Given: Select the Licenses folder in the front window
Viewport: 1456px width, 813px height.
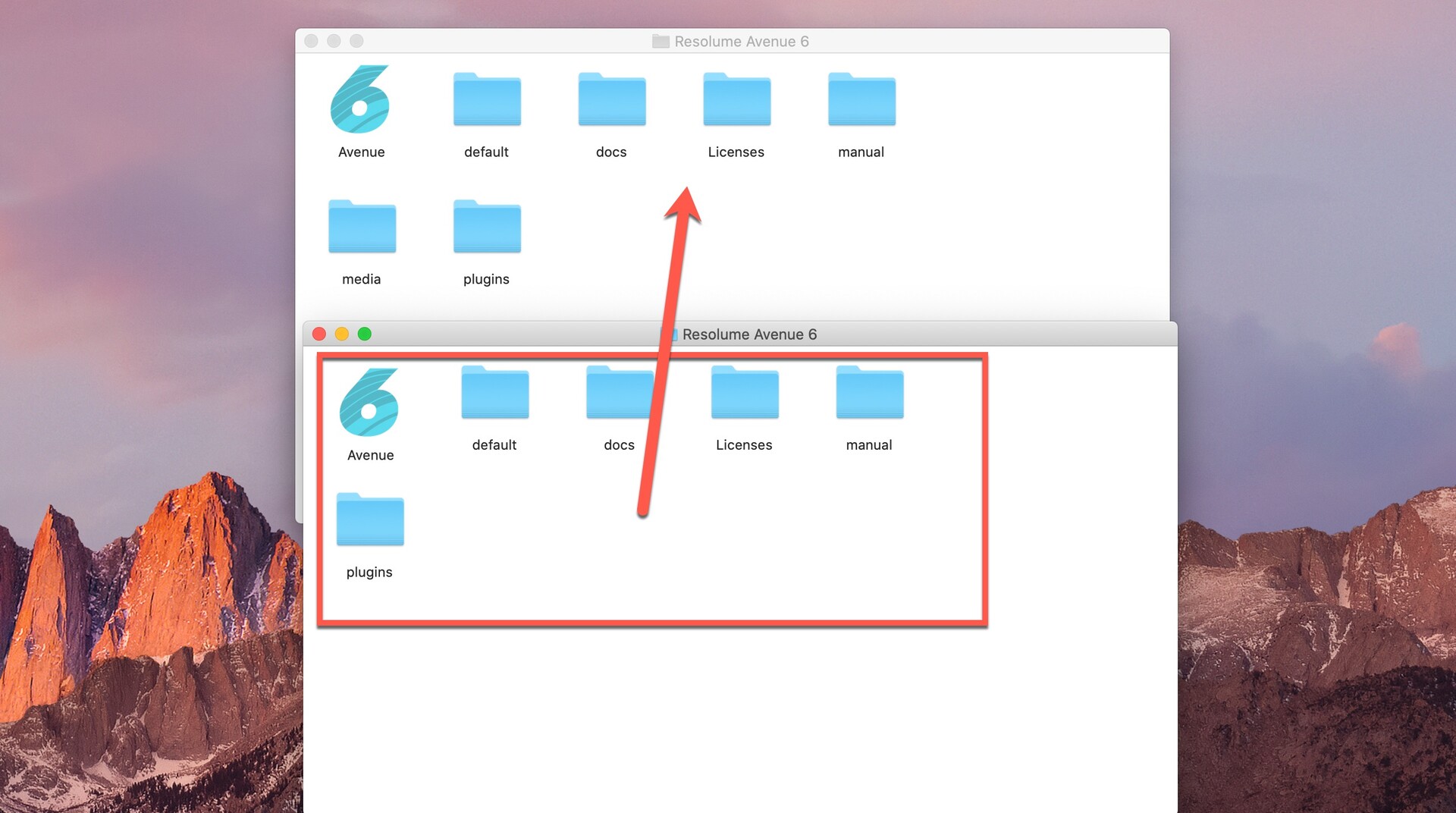Looking at the screenshot, I should (744, 393).
